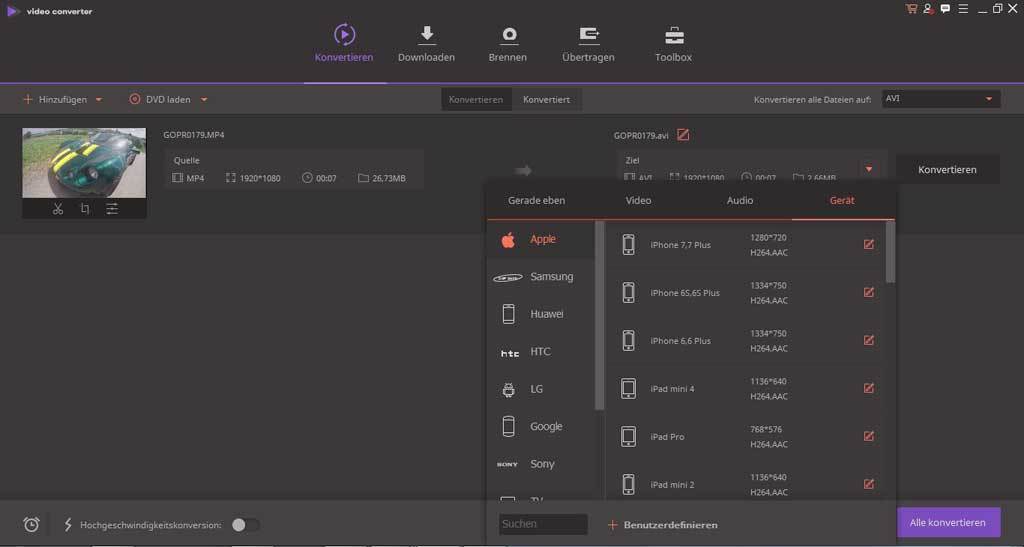Edit output filename GOPR0179.avi pencil icon
1024x547 pixels.
683,135
